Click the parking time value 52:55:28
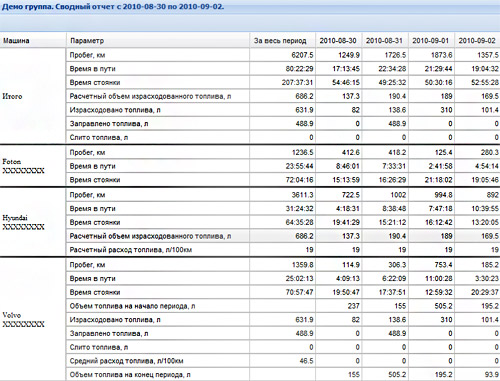 485,83
